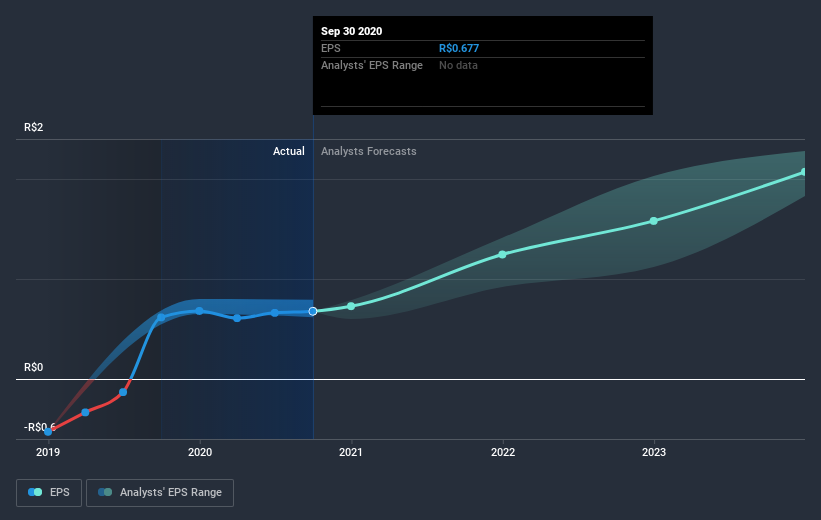Click the 2021 x-axis label

[351, 452]
